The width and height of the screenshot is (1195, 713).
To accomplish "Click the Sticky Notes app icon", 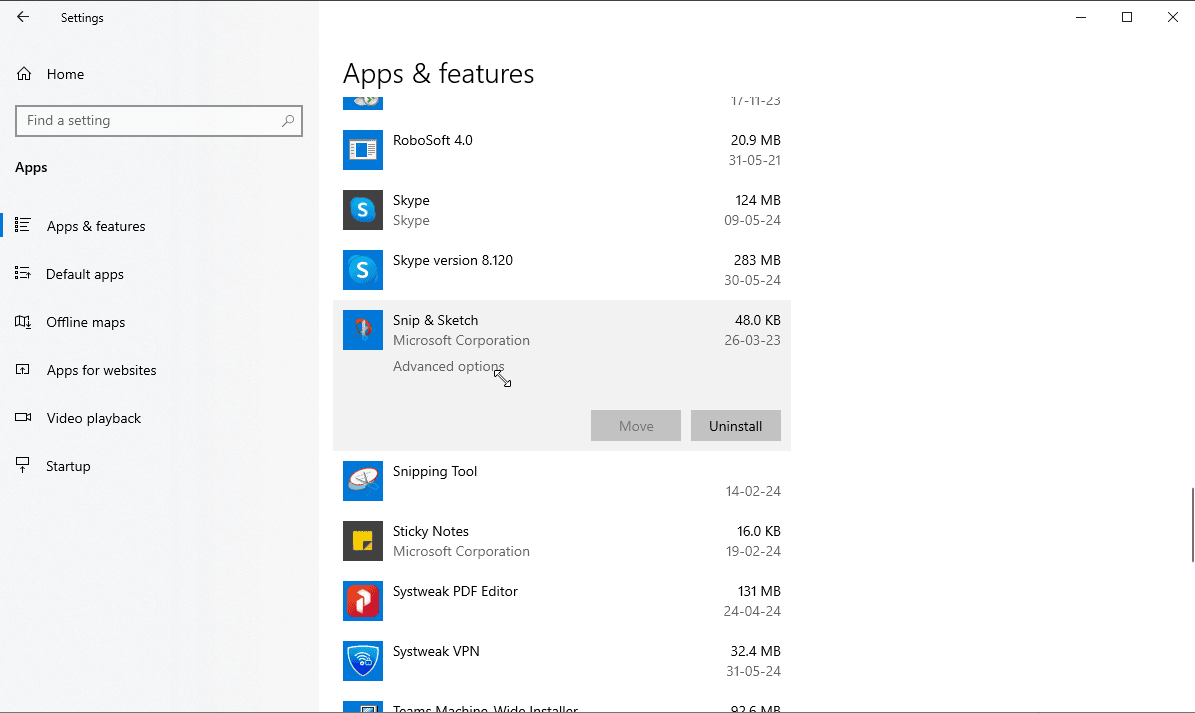I will [x=362, y=541].
